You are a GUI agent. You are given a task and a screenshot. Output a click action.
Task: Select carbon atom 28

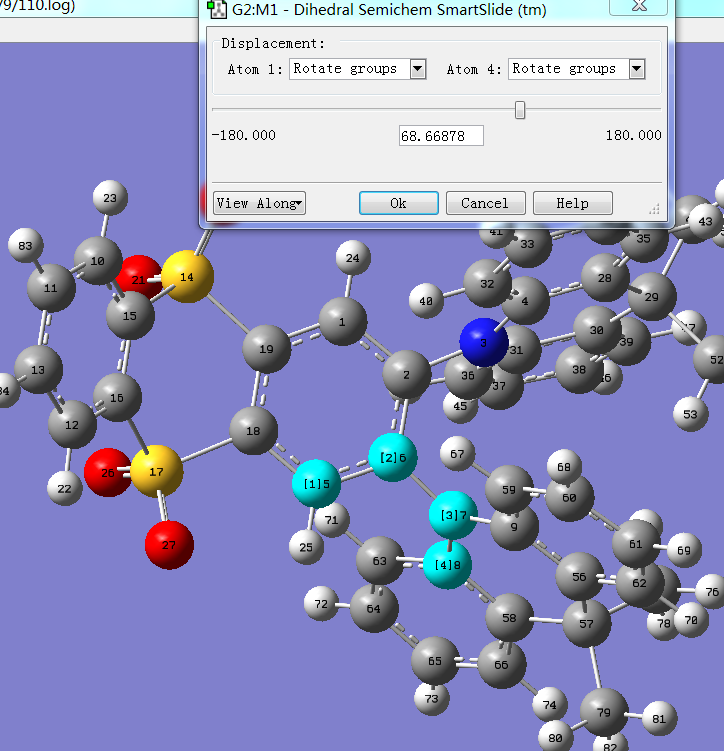coord(605,277)
